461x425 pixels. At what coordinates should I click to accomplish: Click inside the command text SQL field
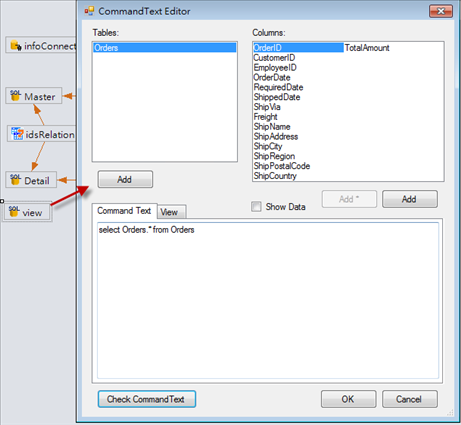click(268, 300)
